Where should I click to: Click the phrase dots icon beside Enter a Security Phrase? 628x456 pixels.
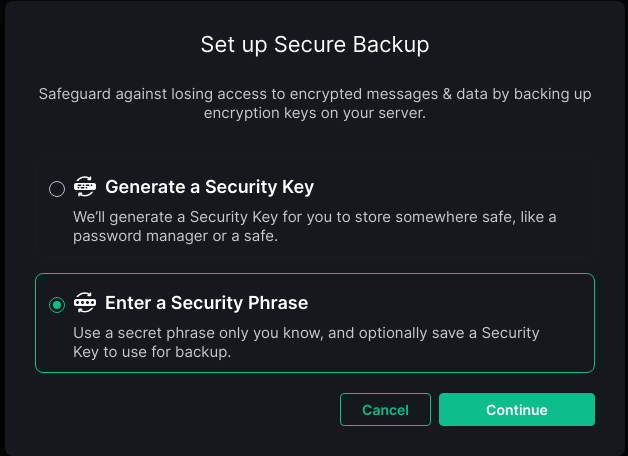tap(85, 302)
